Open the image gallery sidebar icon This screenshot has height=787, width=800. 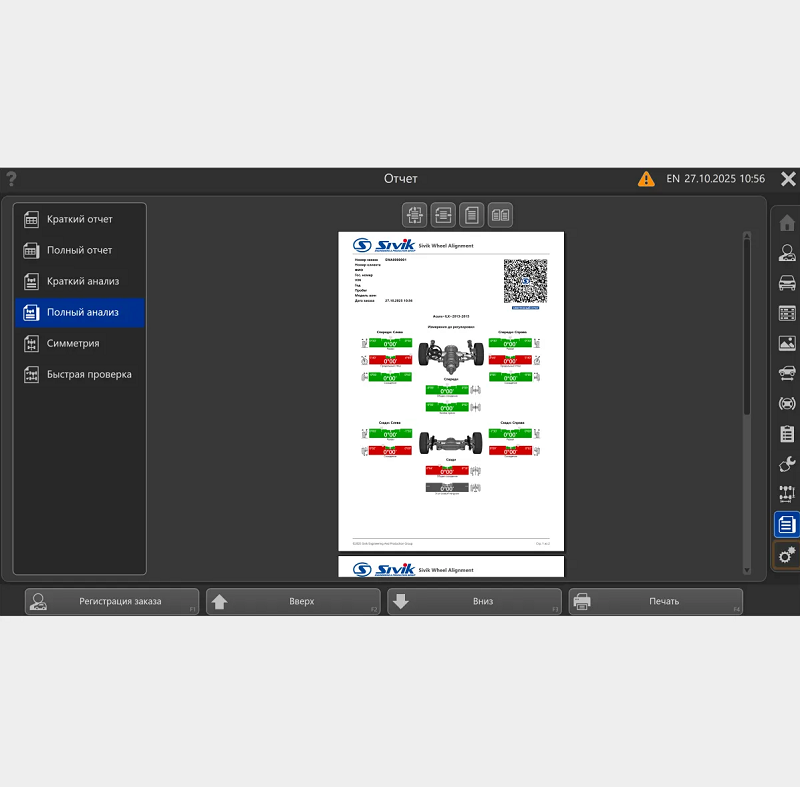click(x=787, y=343)
